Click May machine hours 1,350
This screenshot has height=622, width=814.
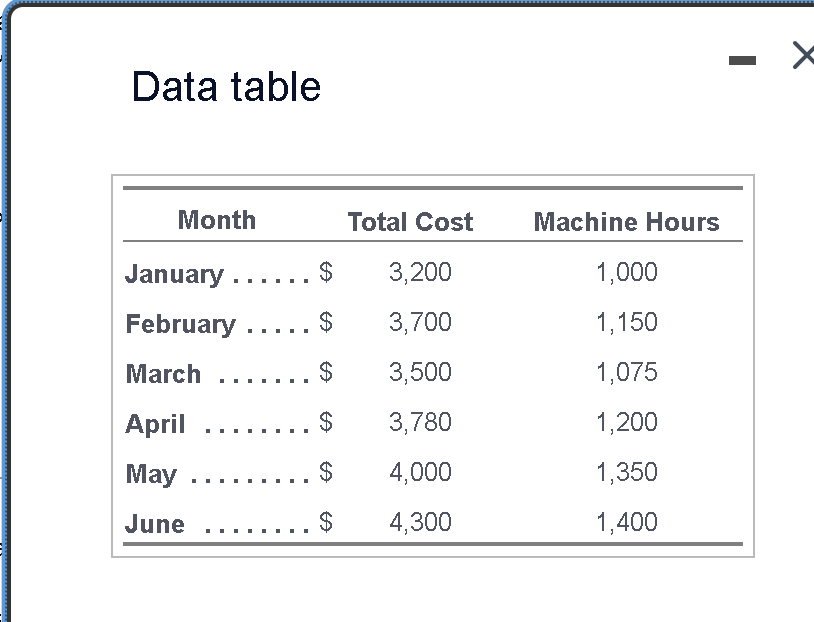(x=627, y=471)
